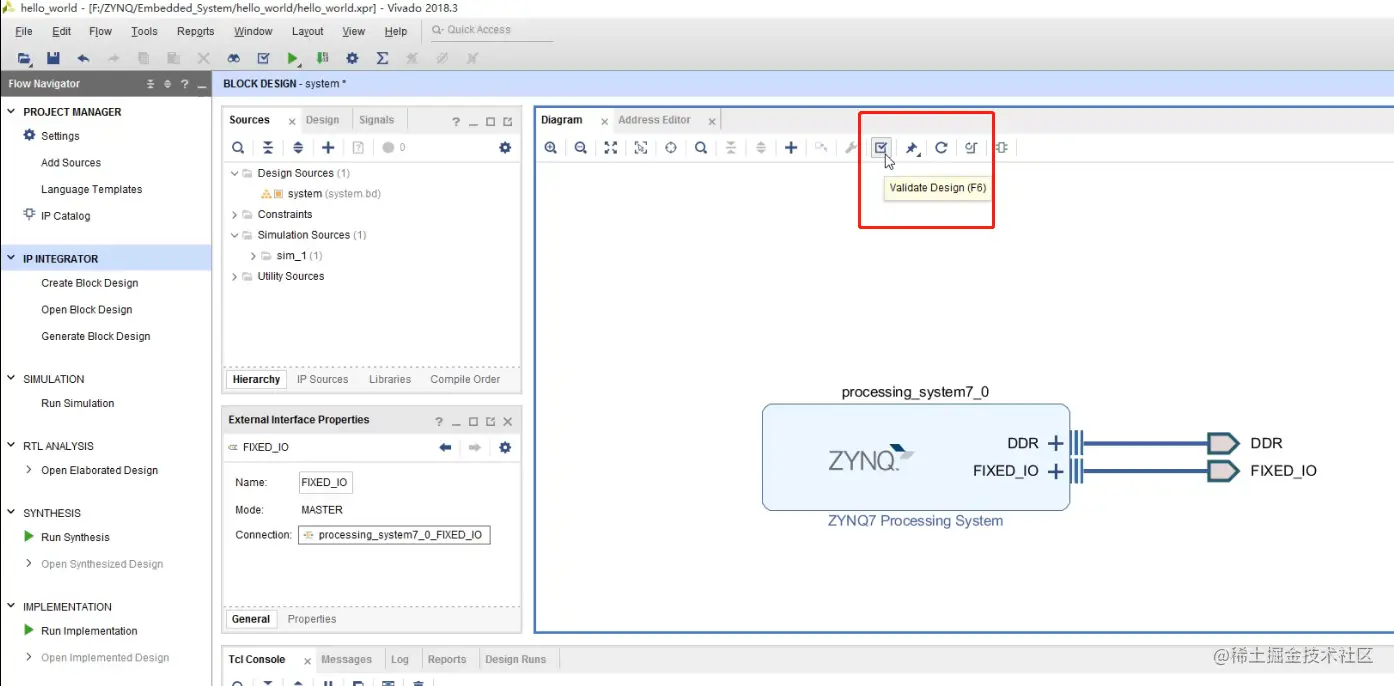Collapse all sections in Flow Navigator header
The width and height of the screenshot is (1394, 686).
pyautogui.click(x=151, y=84)
